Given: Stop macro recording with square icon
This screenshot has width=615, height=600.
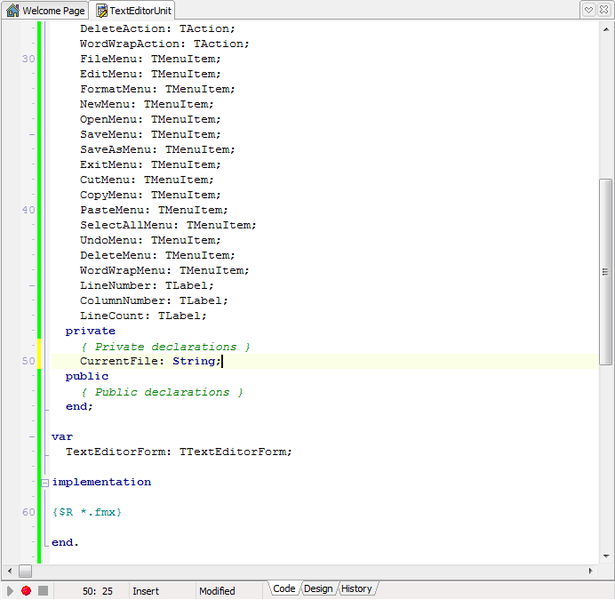Looking at the screenshot, I should (43, 591).
